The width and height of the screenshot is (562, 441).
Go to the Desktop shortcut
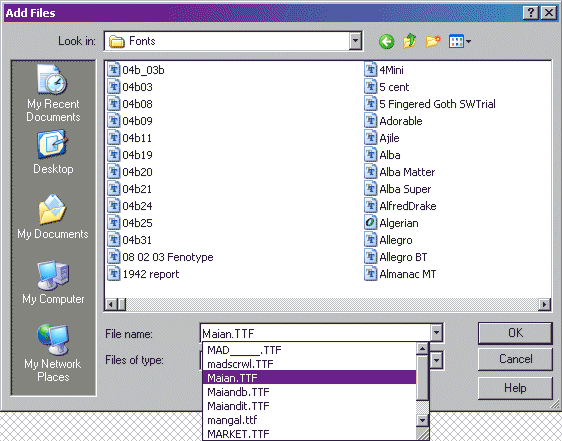(53, 152)
